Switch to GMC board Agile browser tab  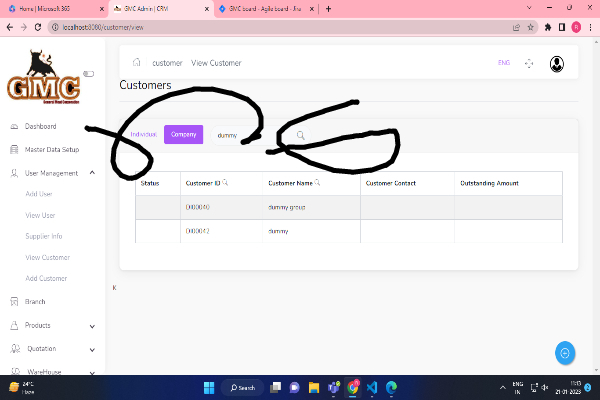[x=265, y=8]
